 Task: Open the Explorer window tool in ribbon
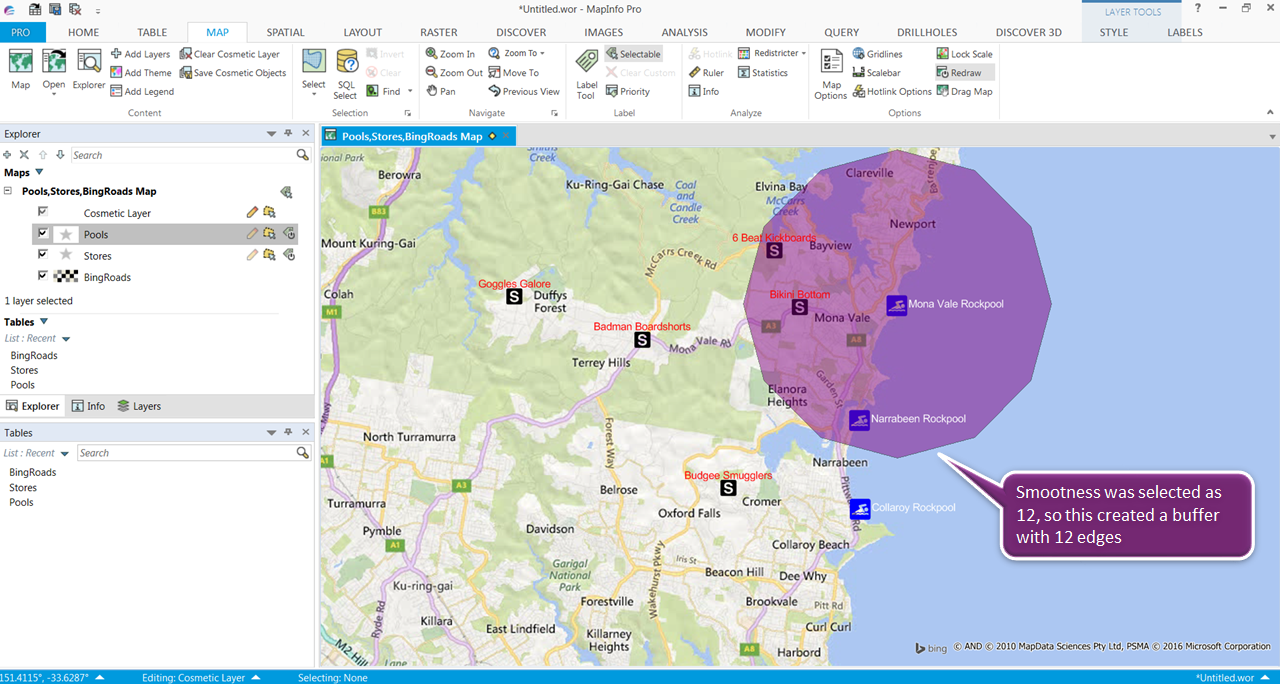tap(88, 70)
